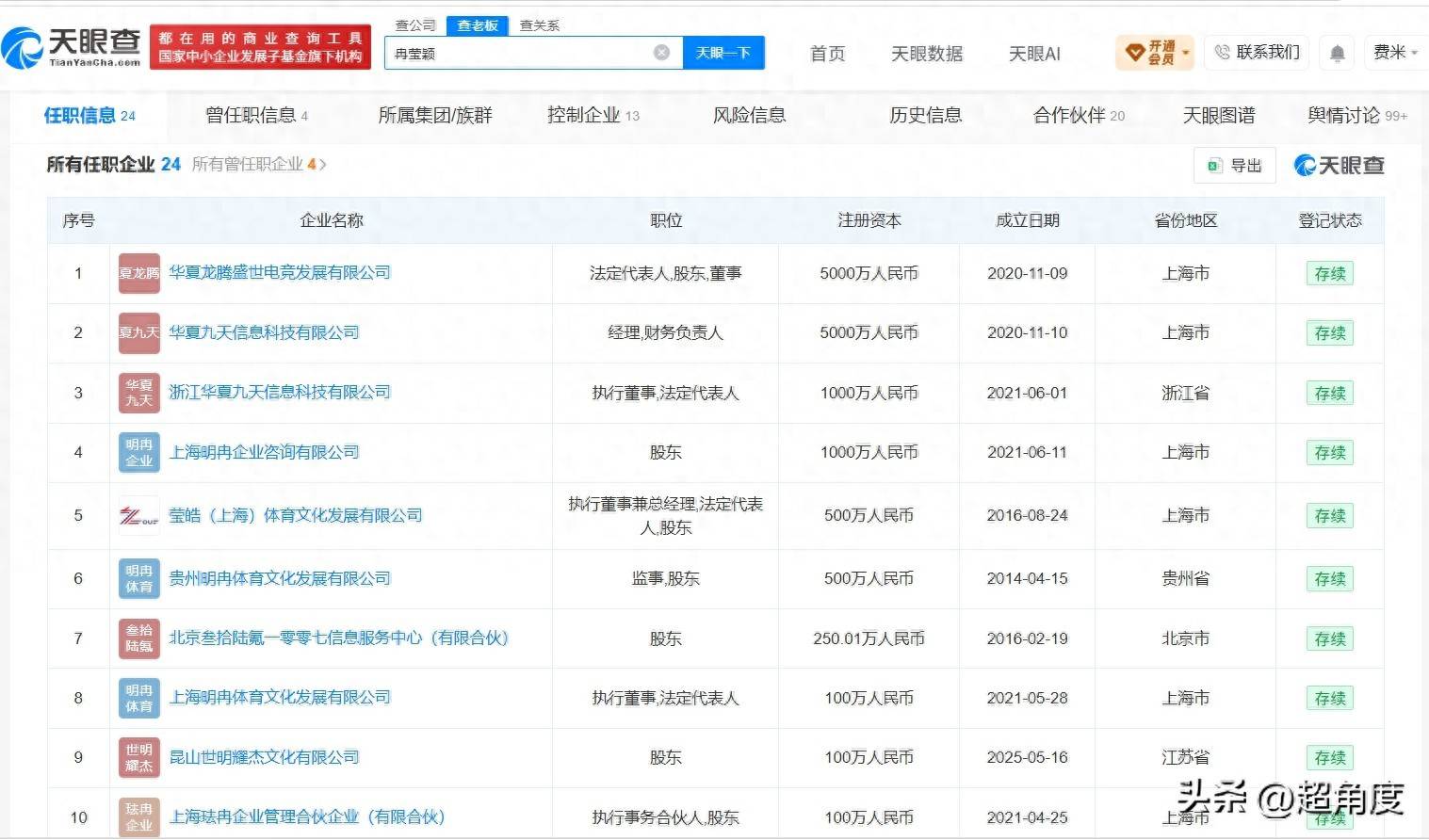
Task: Click the 联系我们 button
Action: pos(1258,53)
